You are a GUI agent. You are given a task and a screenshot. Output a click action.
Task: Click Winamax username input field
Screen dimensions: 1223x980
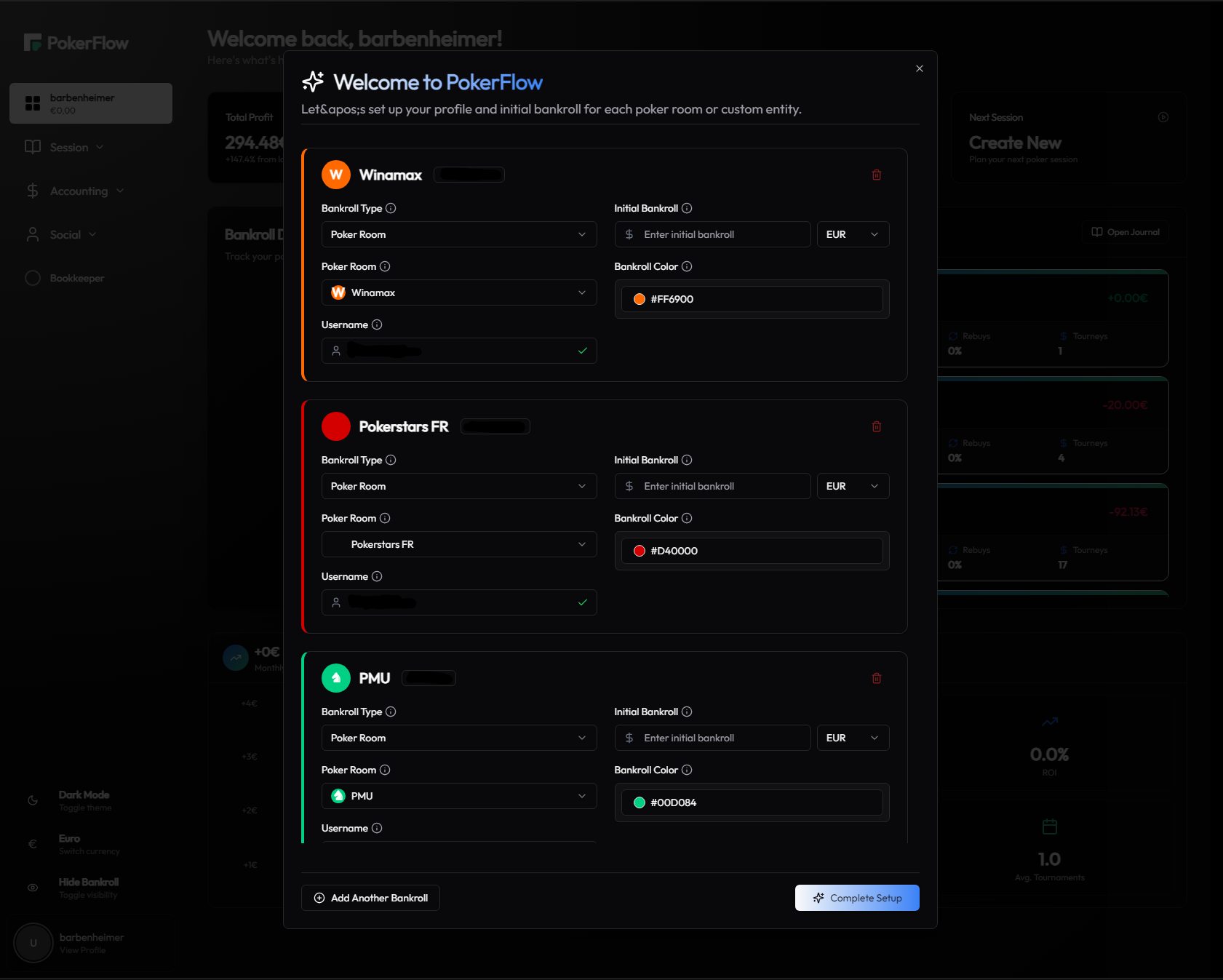pyautogui.click(x=459, y=351)
